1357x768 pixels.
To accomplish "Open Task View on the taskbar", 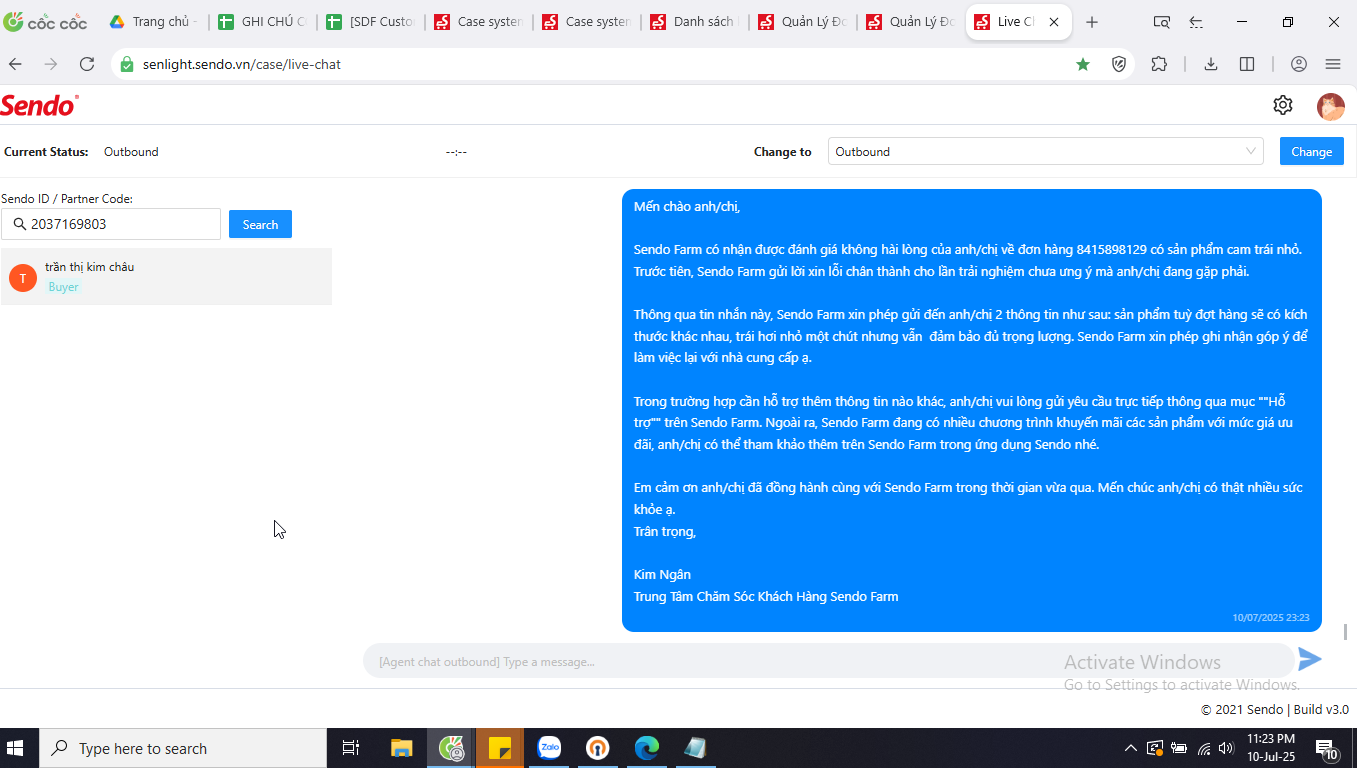I will click(x=351, y=747).
